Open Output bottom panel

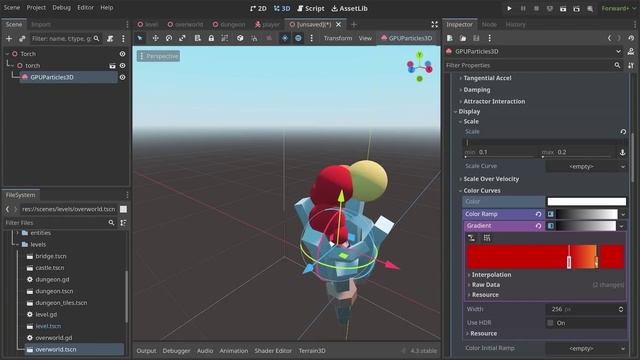[146, 351]
